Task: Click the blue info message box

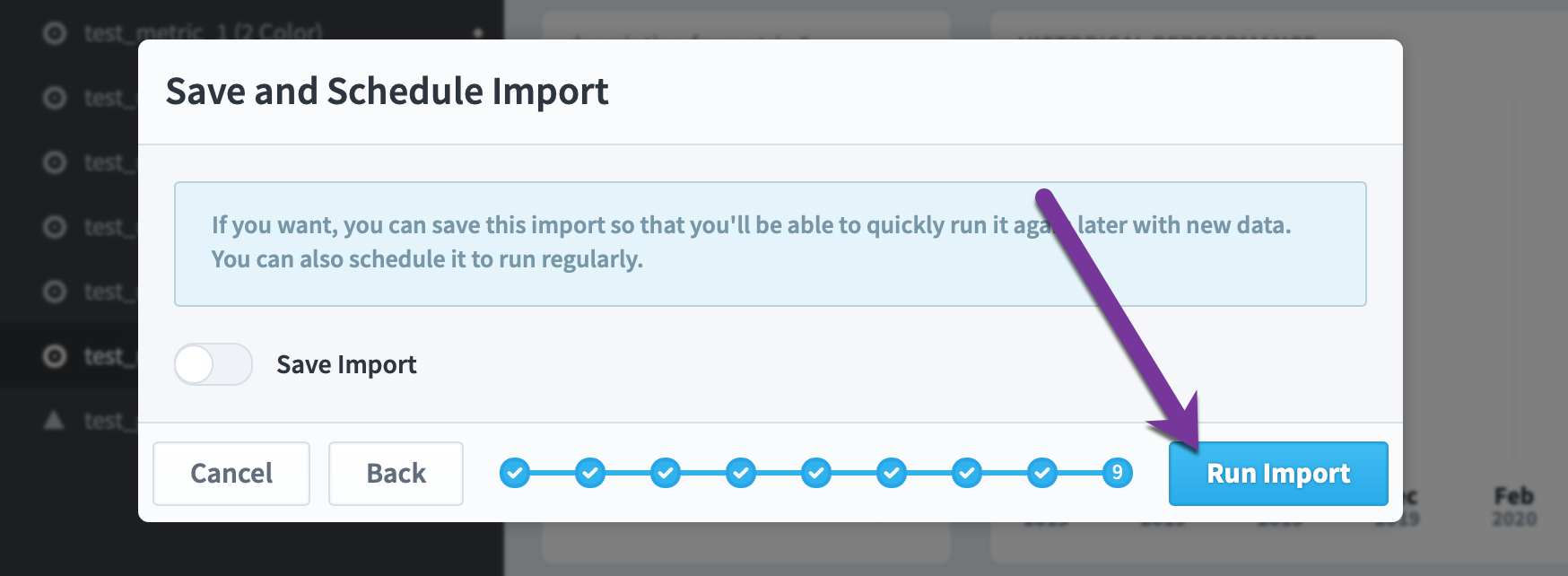Action: click(x=770, y=244)
